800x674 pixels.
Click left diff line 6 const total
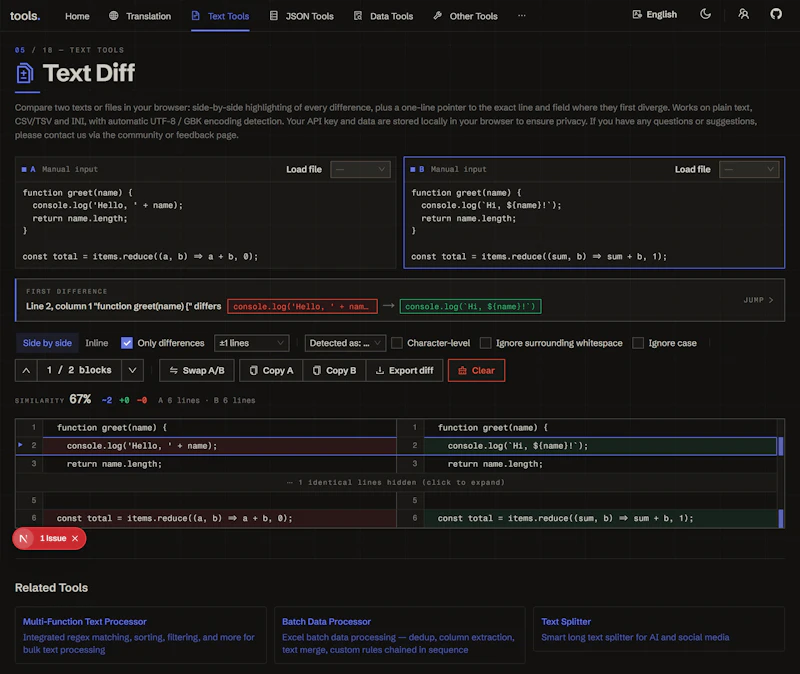(219, 518)
